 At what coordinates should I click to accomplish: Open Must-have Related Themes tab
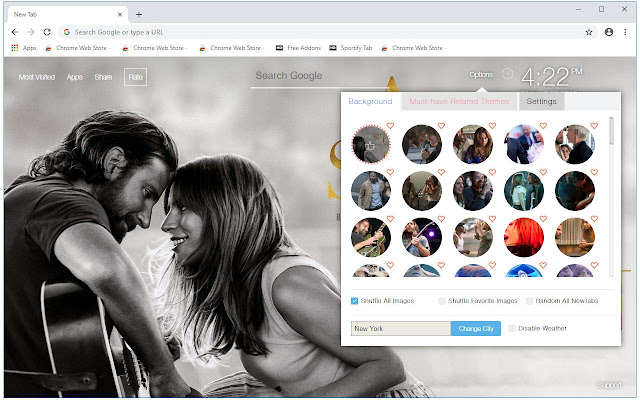(459, 101)
